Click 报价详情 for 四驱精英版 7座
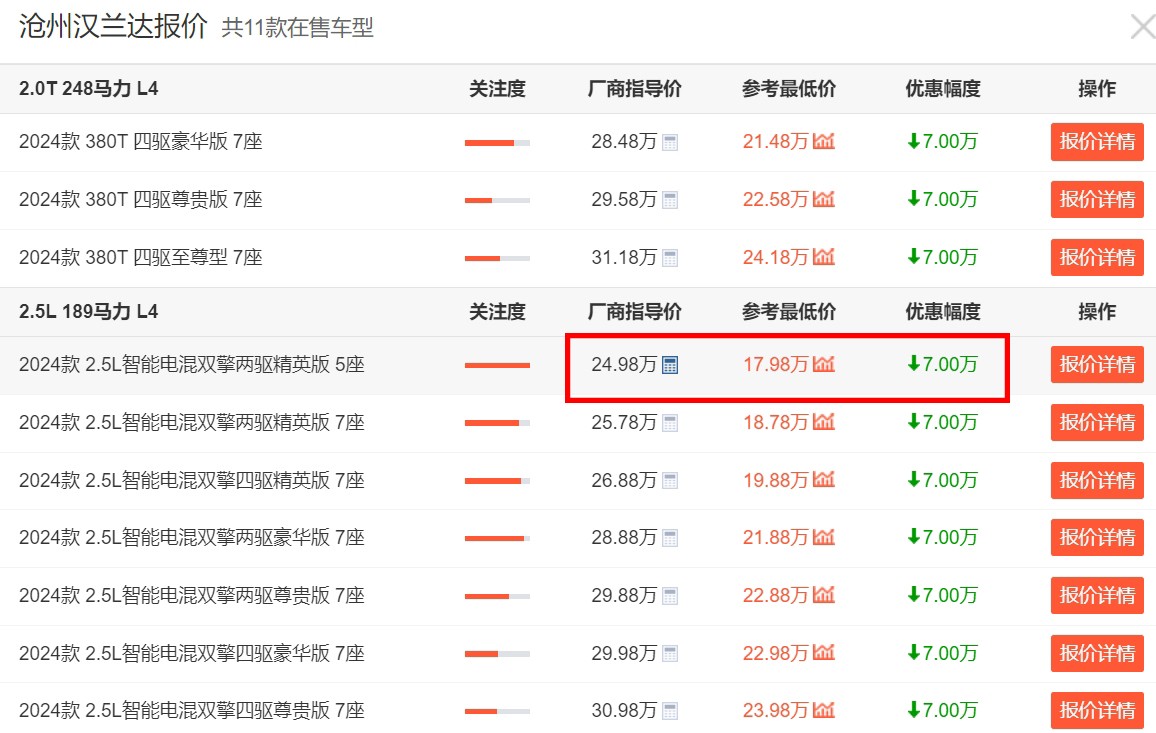 1097,480
